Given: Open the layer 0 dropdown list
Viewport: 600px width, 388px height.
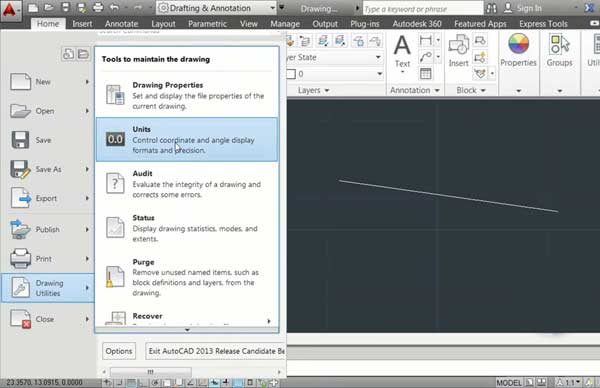Looking at the screenshot, I should pos(334,74).
